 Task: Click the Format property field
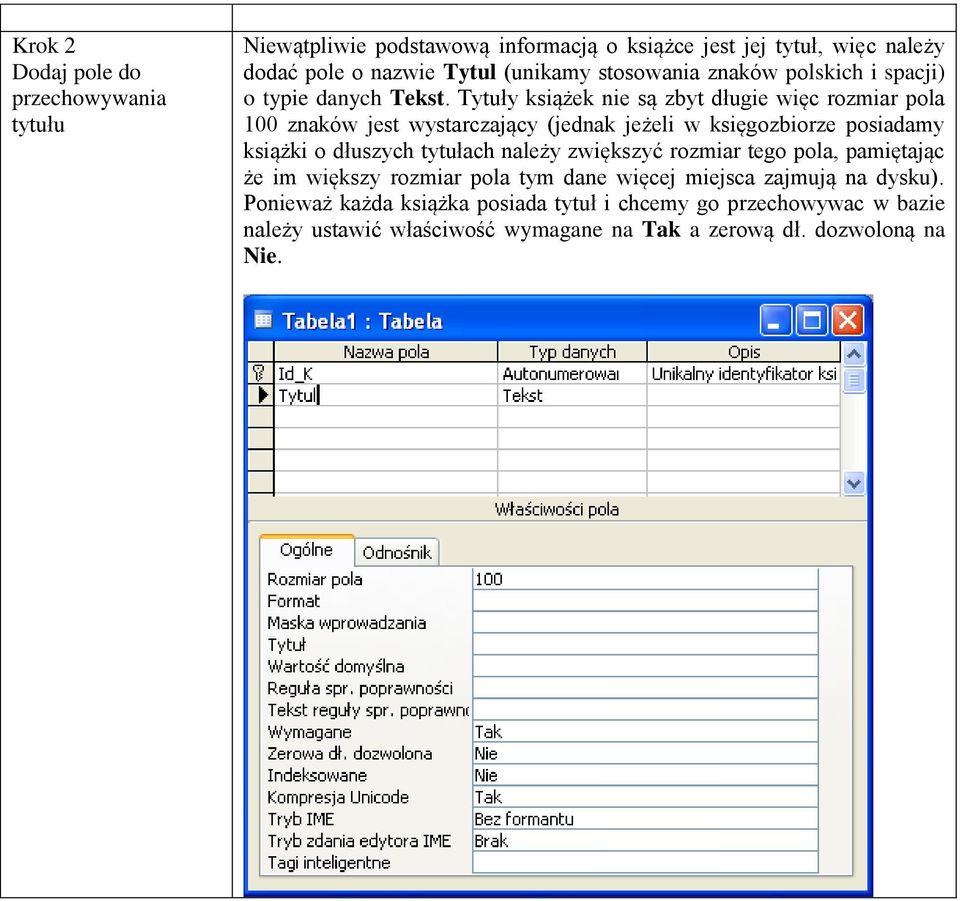[645, 601]
